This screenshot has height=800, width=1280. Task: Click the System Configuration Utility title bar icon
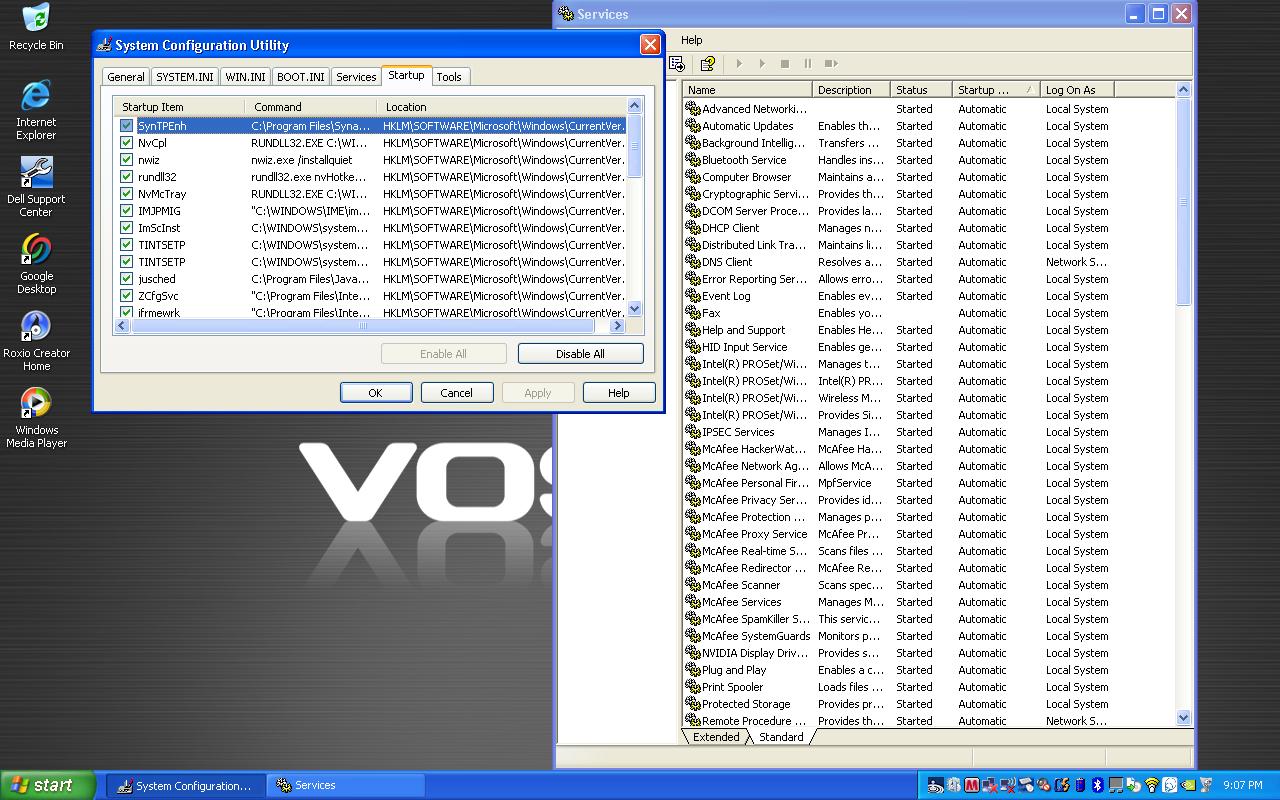(x=105, y=45)
